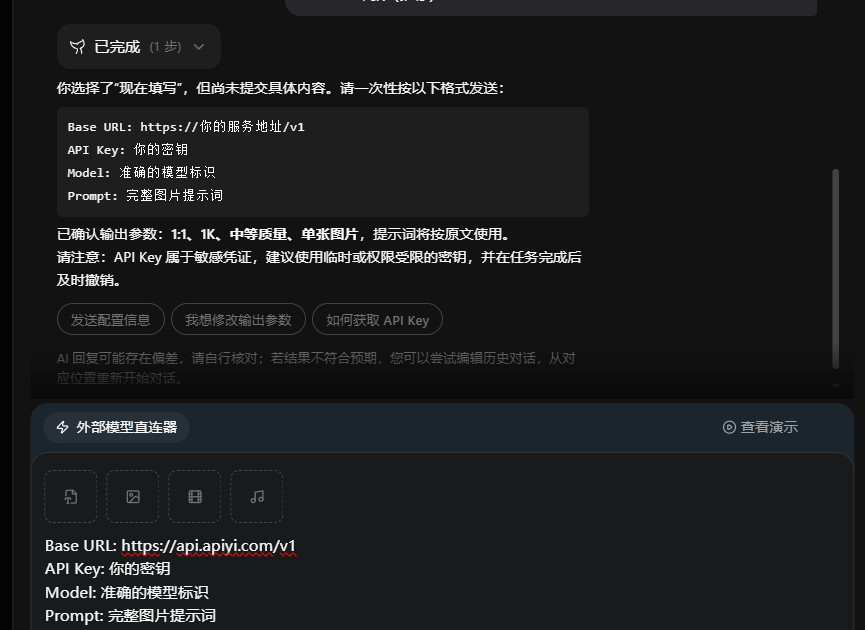Click the lightning icon in 外部模型直连器 chip
This screenshot has width=865, height=630.
(x=63, y=427)
